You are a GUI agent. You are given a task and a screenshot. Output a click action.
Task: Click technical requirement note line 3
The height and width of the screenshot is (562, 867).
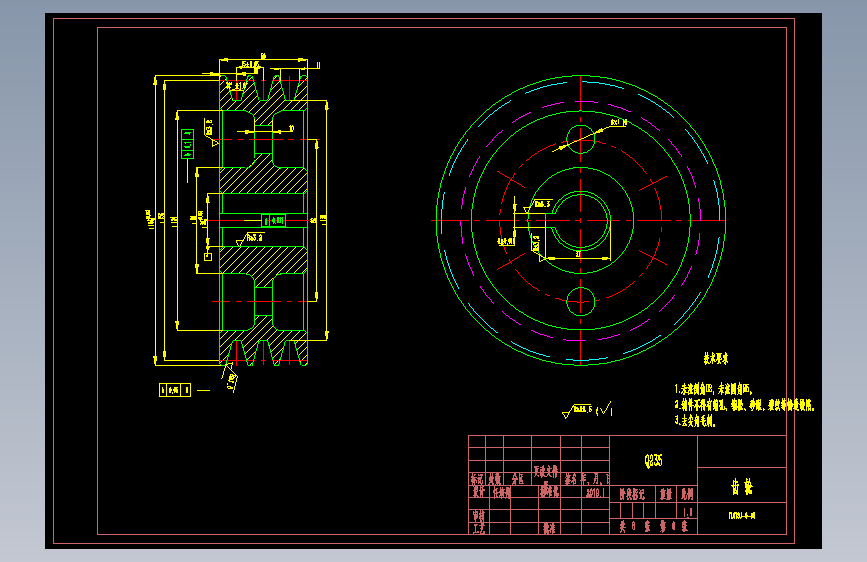tap(695, 421)
